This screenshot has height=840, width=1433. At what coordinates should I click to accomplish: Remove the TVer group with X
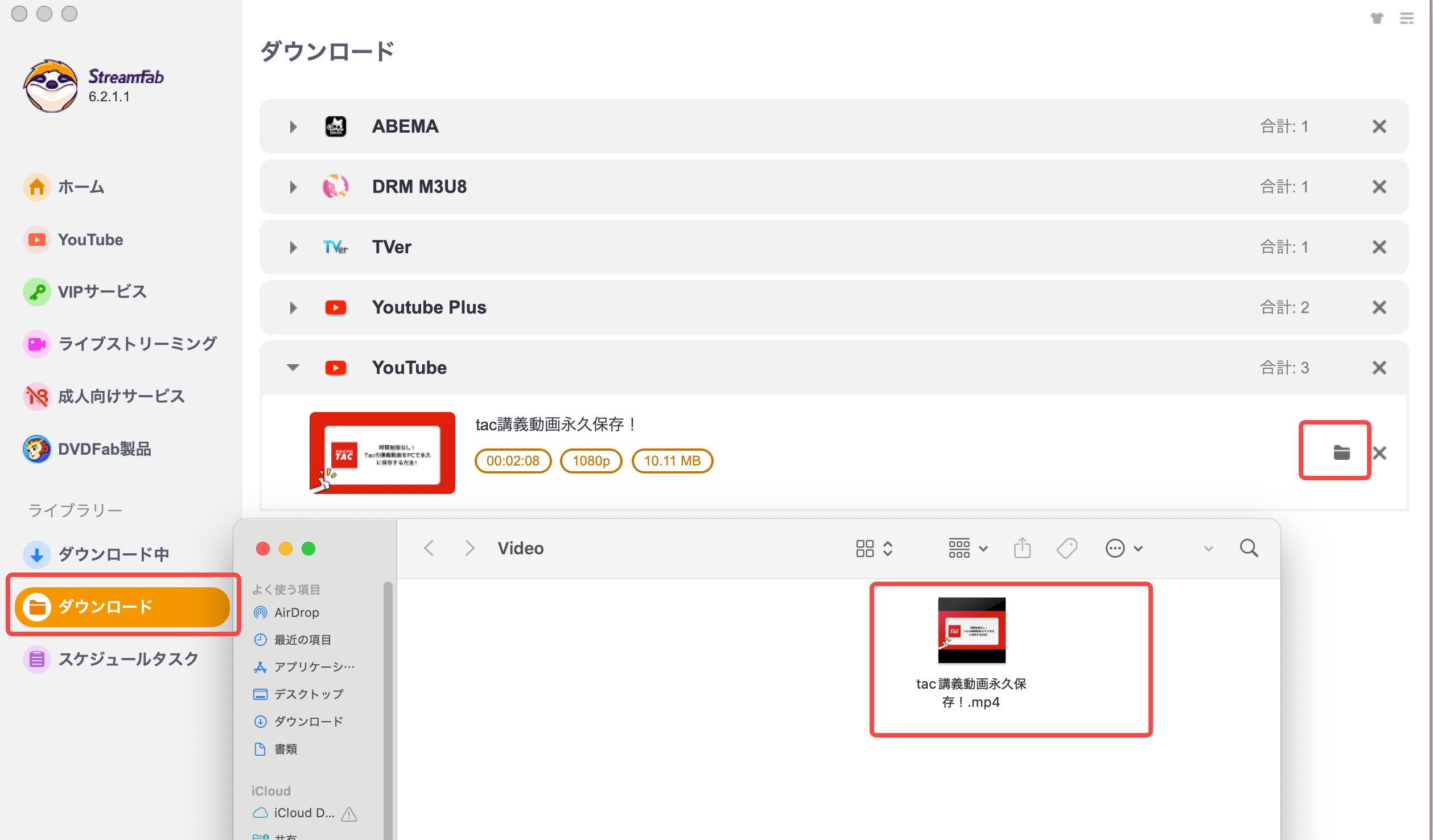(x=1380, y=247)
